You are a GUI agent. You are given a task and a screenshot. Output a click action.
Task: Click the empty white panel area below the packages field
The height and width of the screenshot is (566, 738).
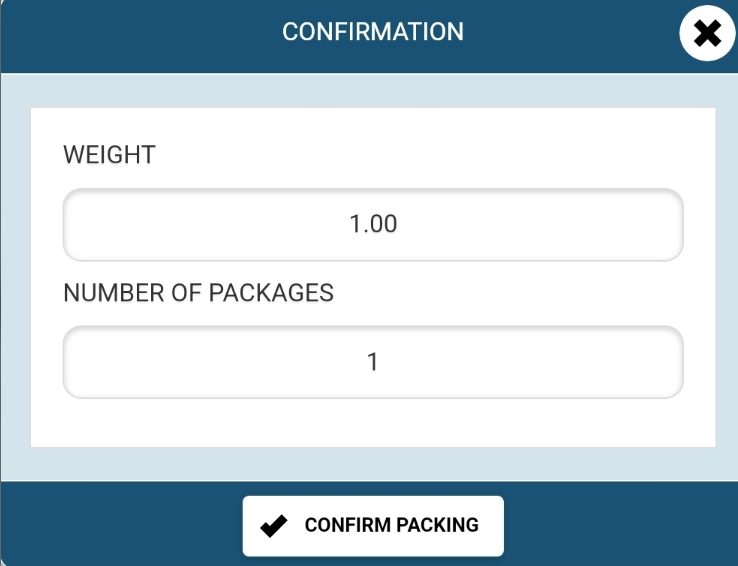click(373, 423)
